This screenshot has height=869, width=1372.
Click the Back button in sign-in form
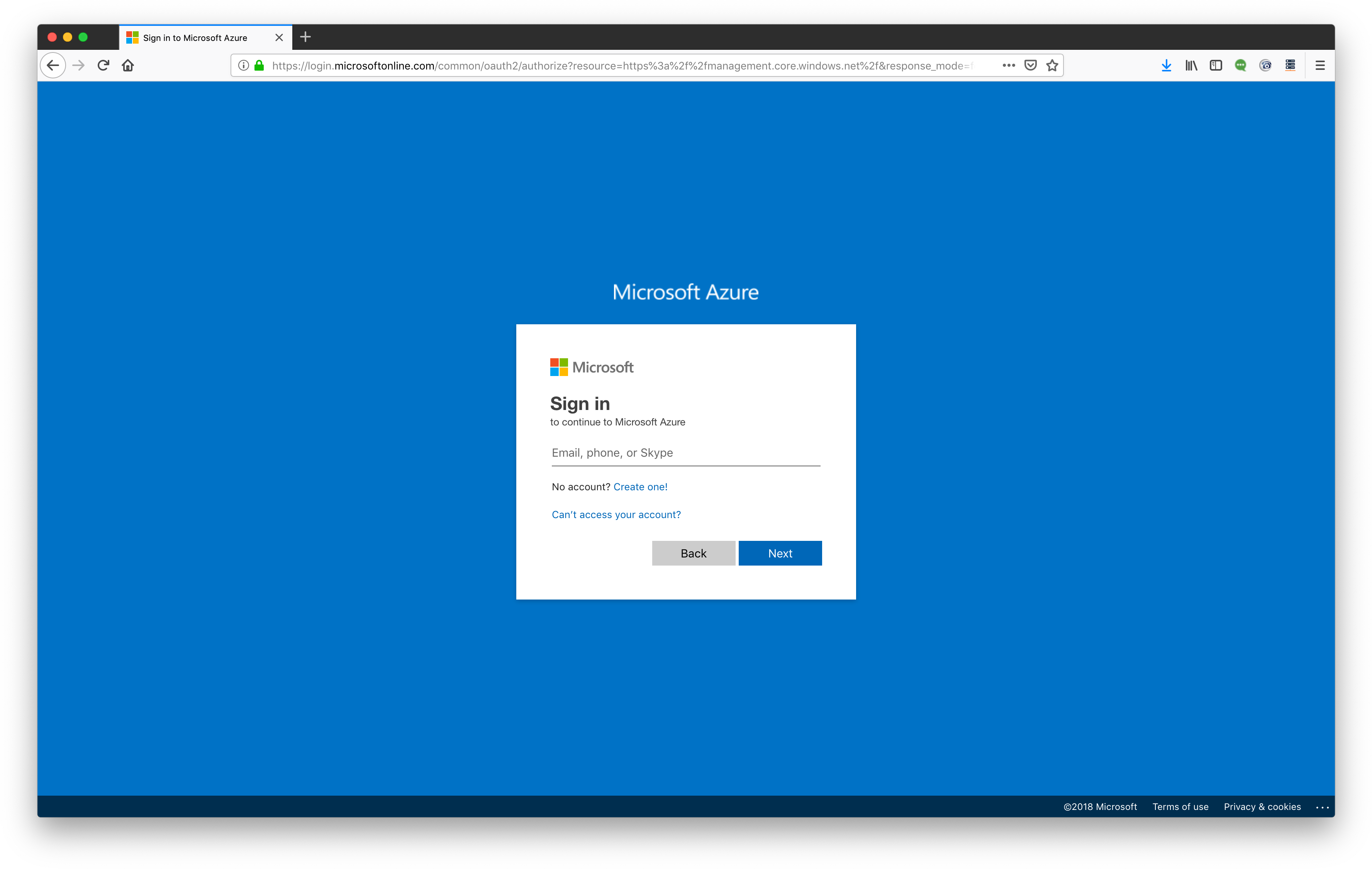click(694, 553)
